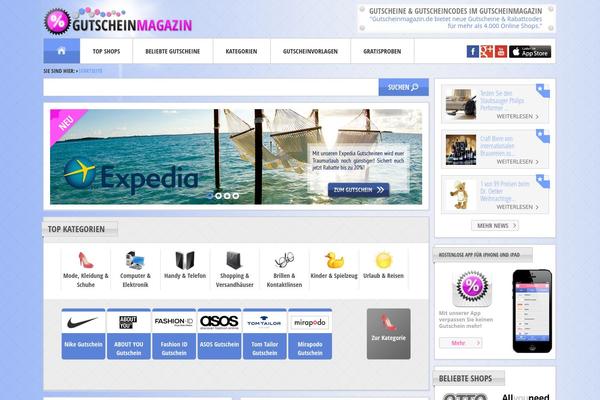Click the Gutscheinmagazin logo
This screenshot has height=400, width=600.
click(x=118, y=21)
